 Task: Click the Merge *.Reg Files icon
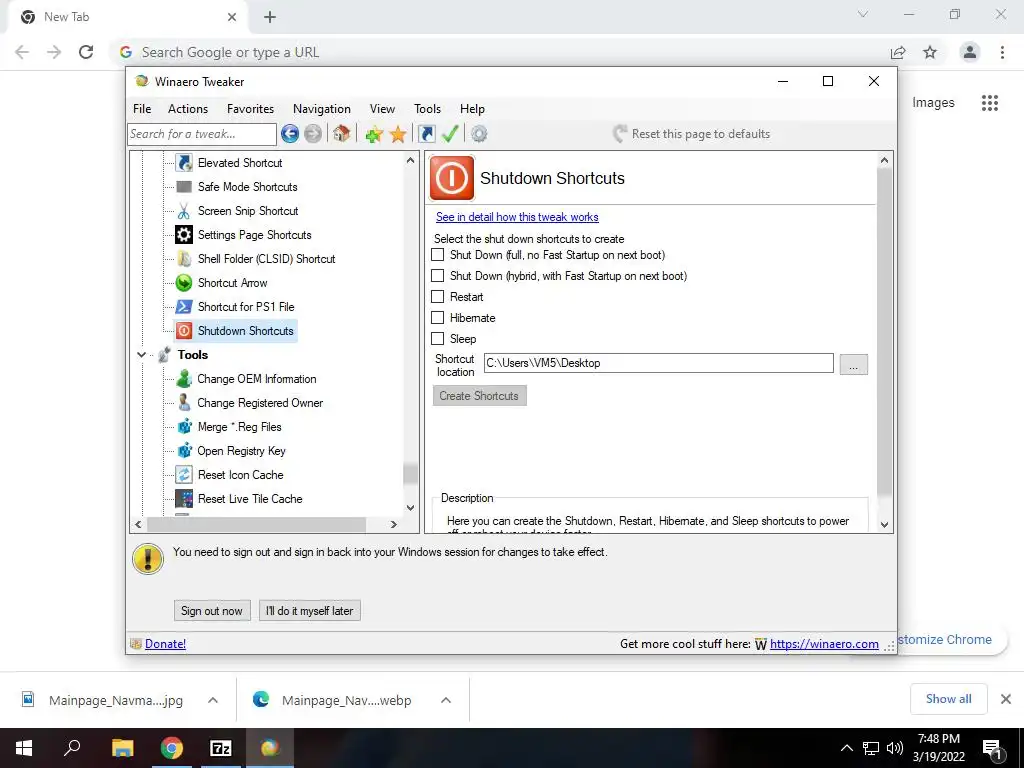pyautogui.click(x=184, y=426)
